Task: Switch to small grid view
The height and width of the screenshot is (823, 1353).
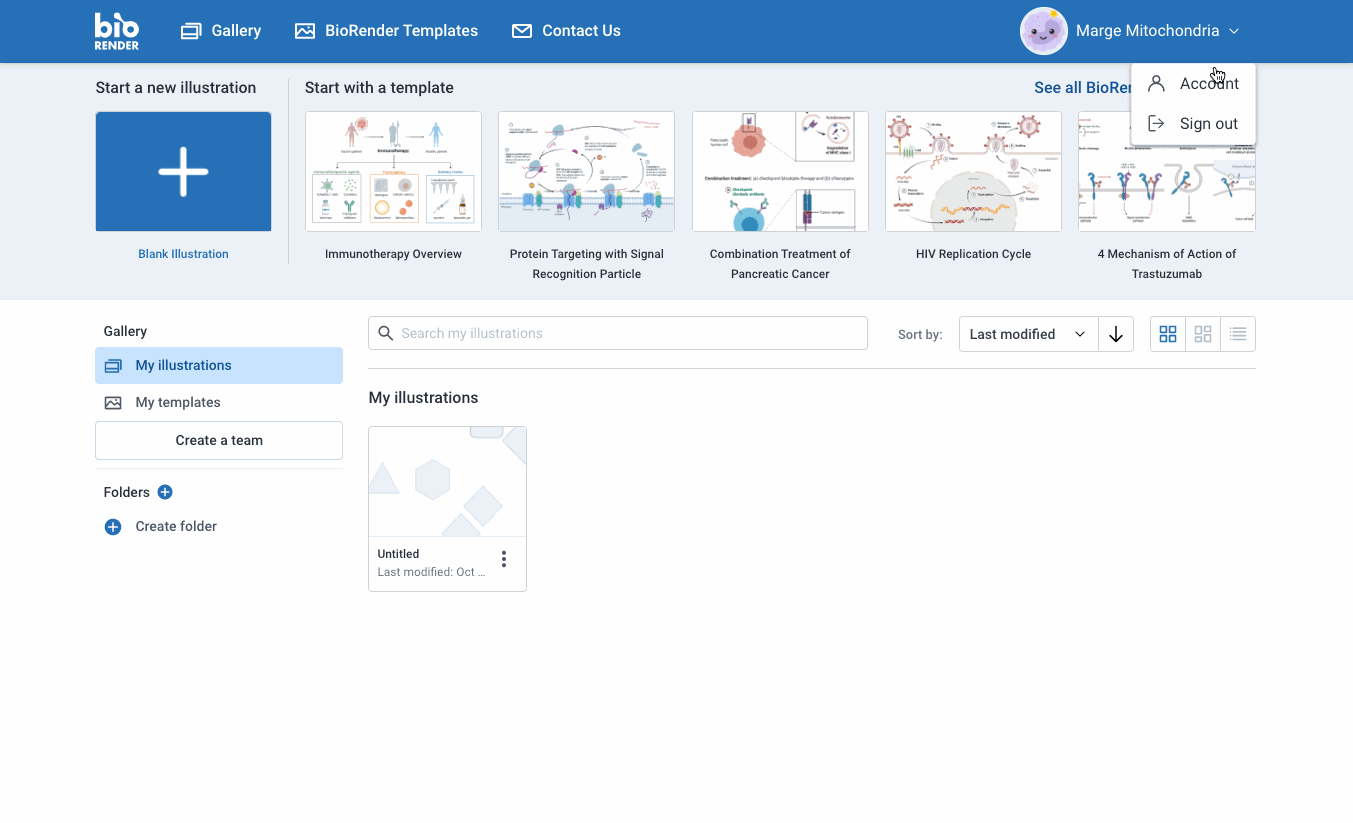Action: tap(1203, 334)
